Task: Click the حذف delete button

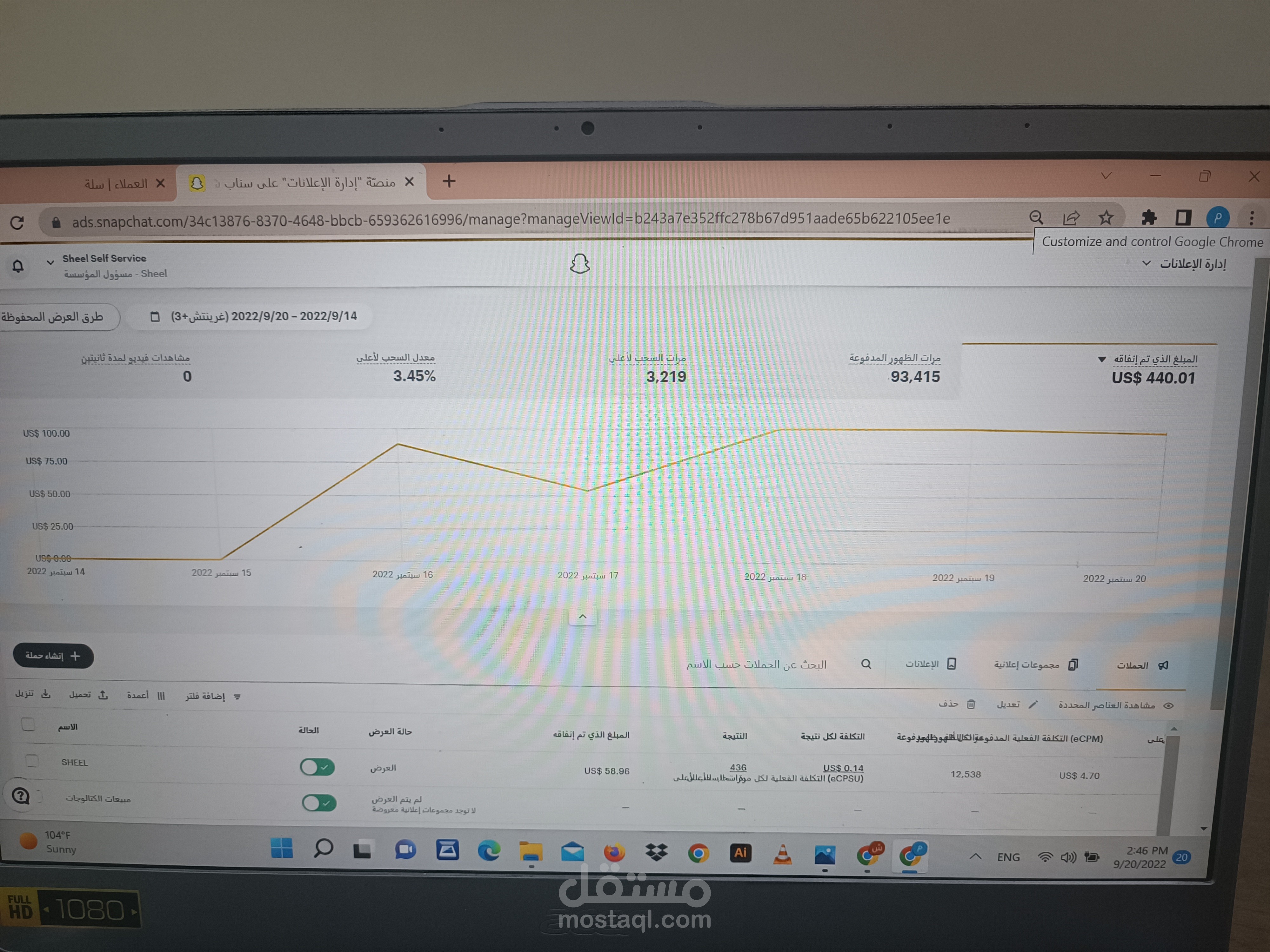Action: (x=957, y=704)
